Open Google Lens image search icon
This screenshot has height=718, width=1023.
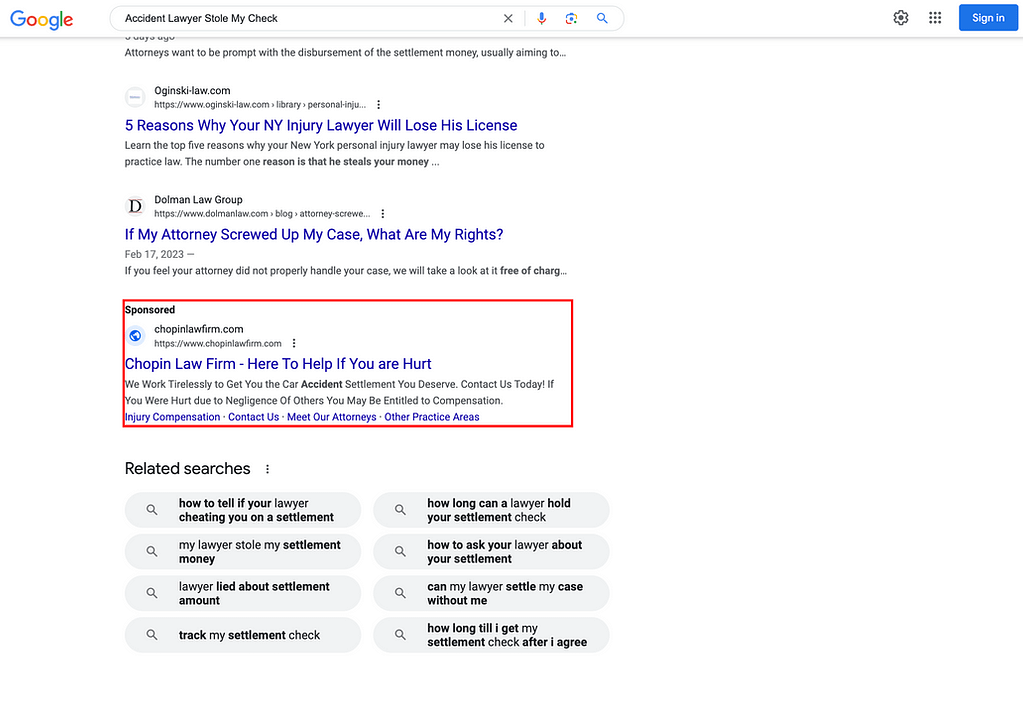pos(572,18)
